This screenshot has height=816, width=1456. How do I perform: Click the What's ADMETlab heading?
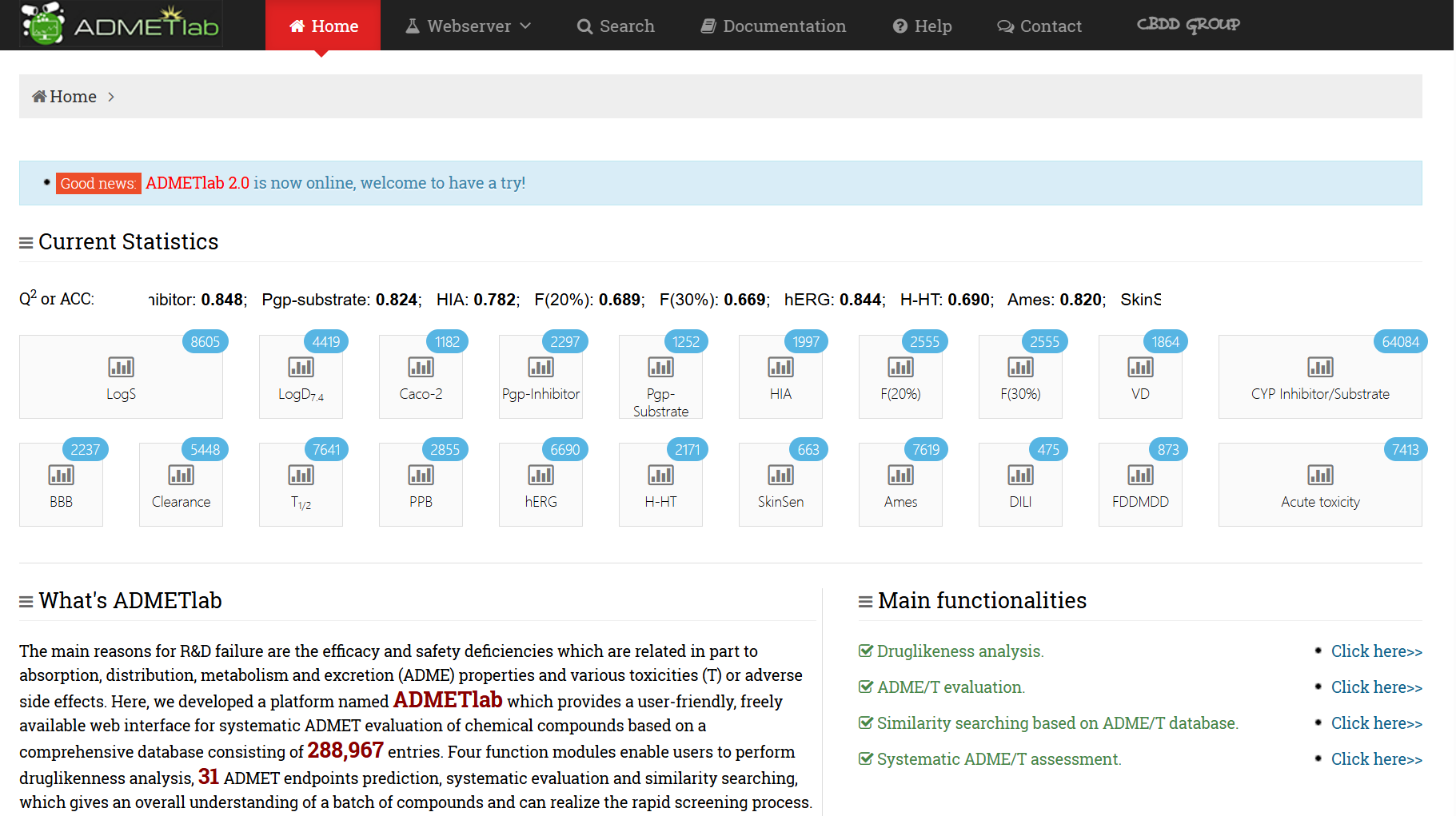130,600
